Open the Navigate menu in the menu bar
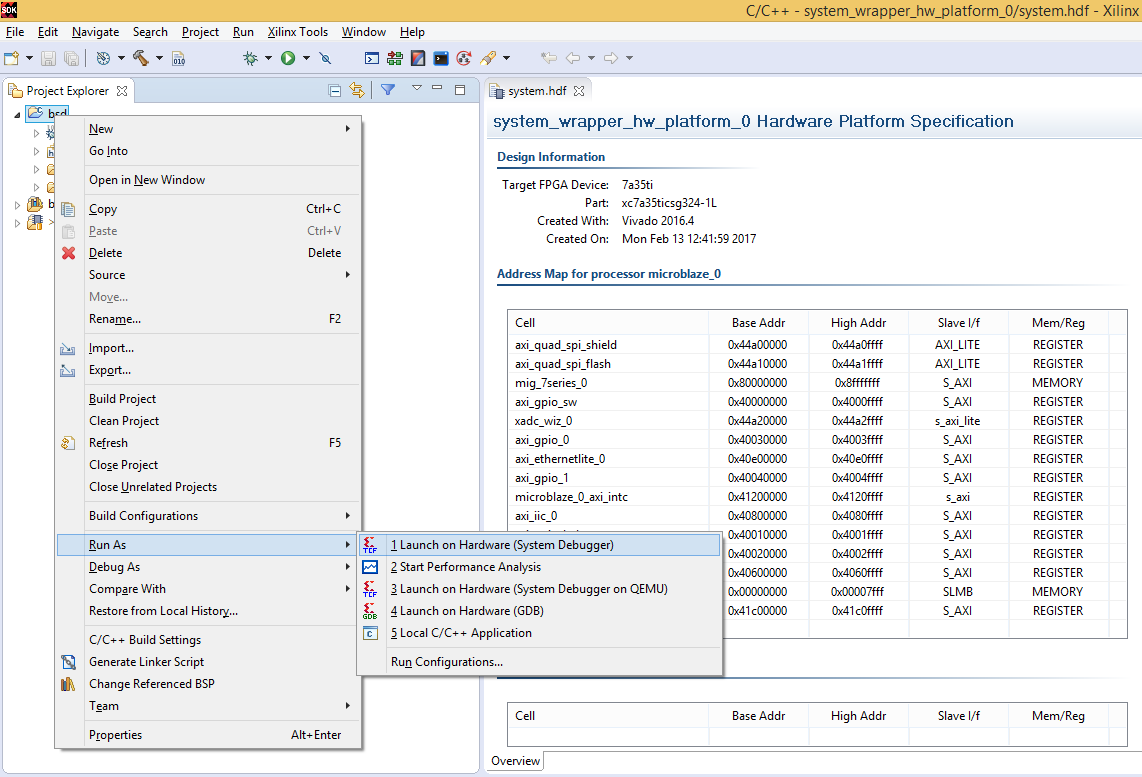Image resolution: width=1142 pixels, height=777 pixels. 95,32
